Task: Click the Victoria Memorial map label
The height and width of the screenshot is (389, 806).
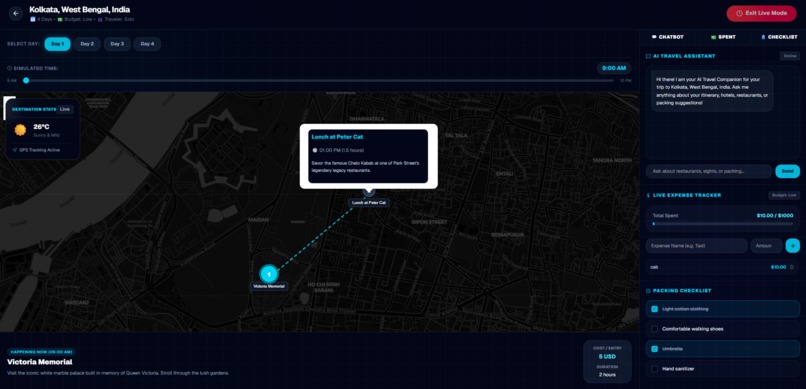Action: (x=269, y=286)
